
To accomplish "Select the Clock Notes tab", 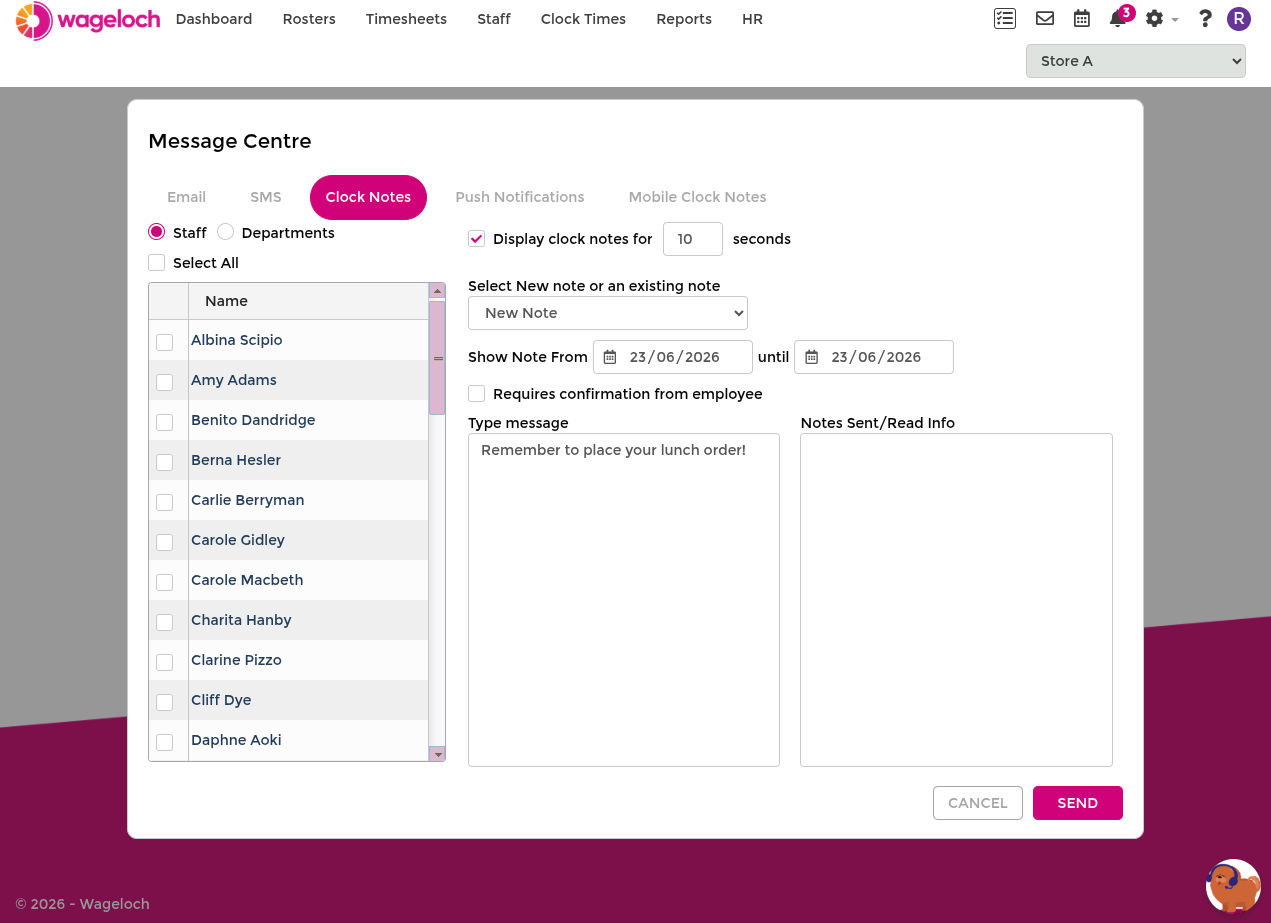I will point(368,197).
